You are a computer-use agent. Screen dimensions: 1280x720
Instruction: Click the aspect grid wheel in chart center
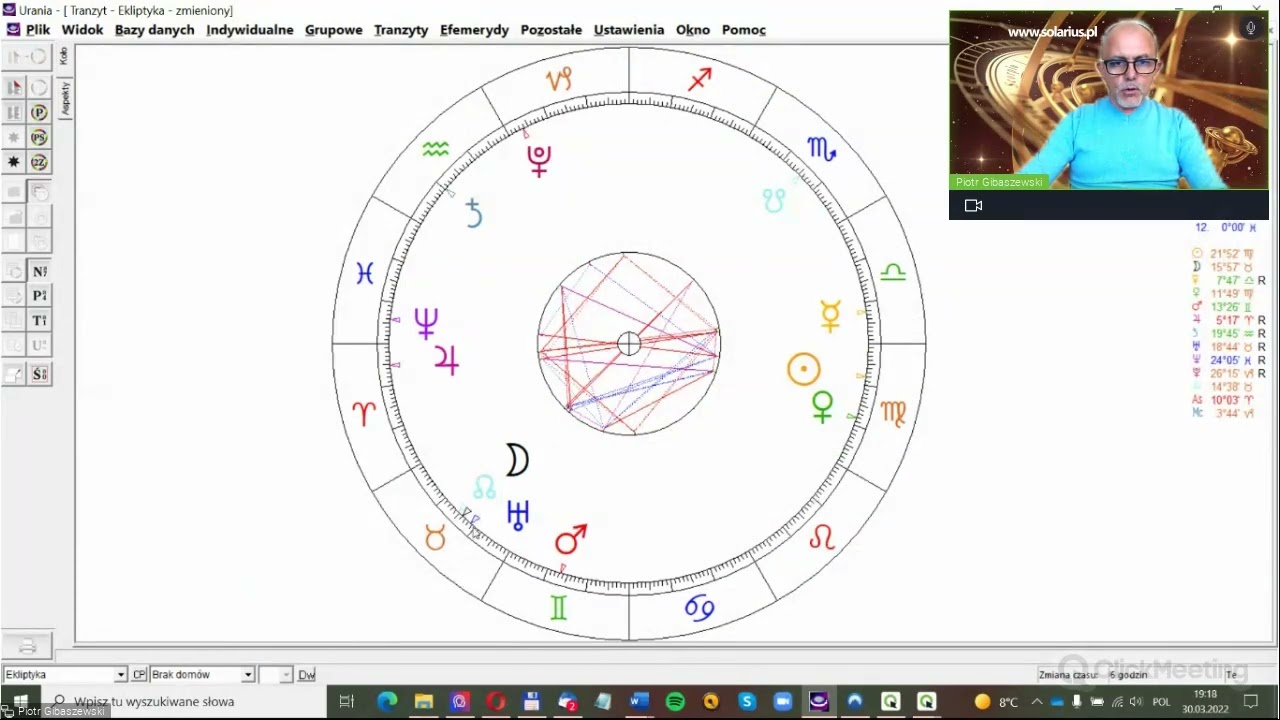point(628,344)
